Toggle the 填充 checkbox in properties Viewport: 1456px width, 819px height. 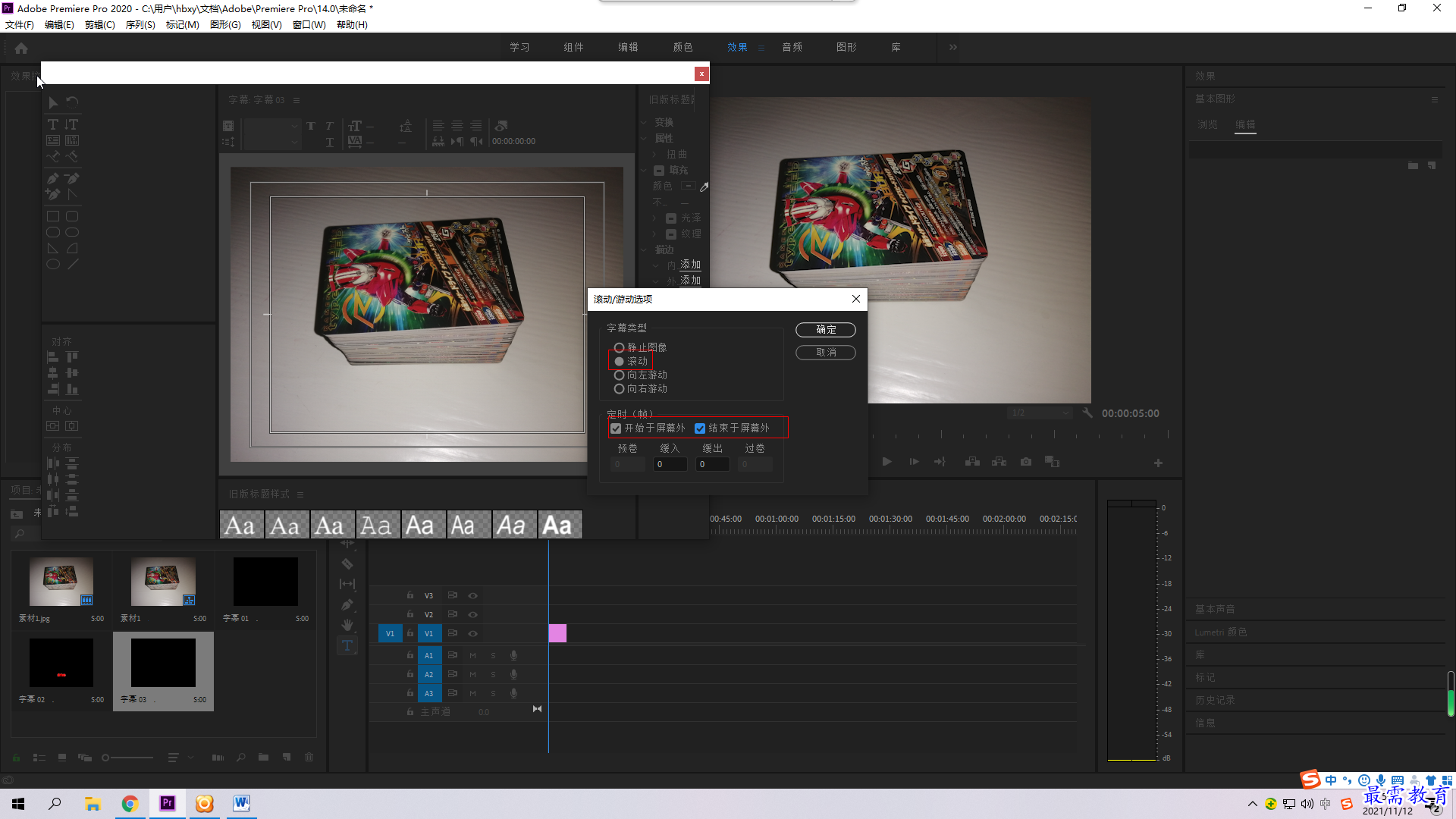(x=659, y=171)
